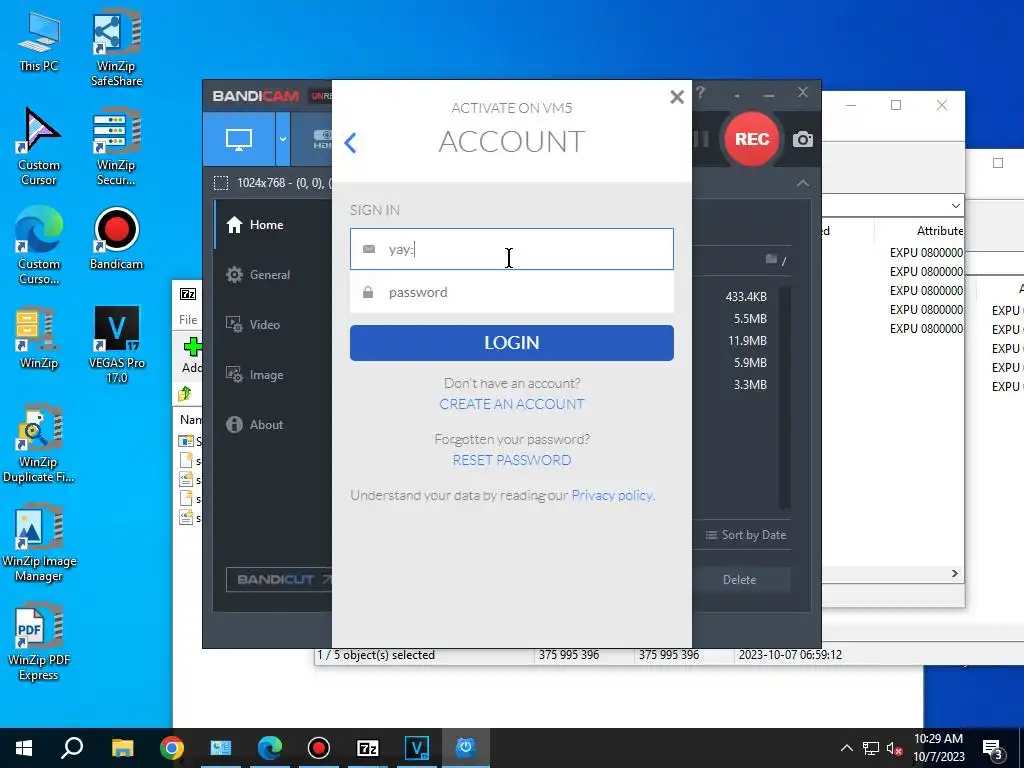Open WinZip PDF Express desktop icon
Viewport: 1024px width, 768px height.
38,642
